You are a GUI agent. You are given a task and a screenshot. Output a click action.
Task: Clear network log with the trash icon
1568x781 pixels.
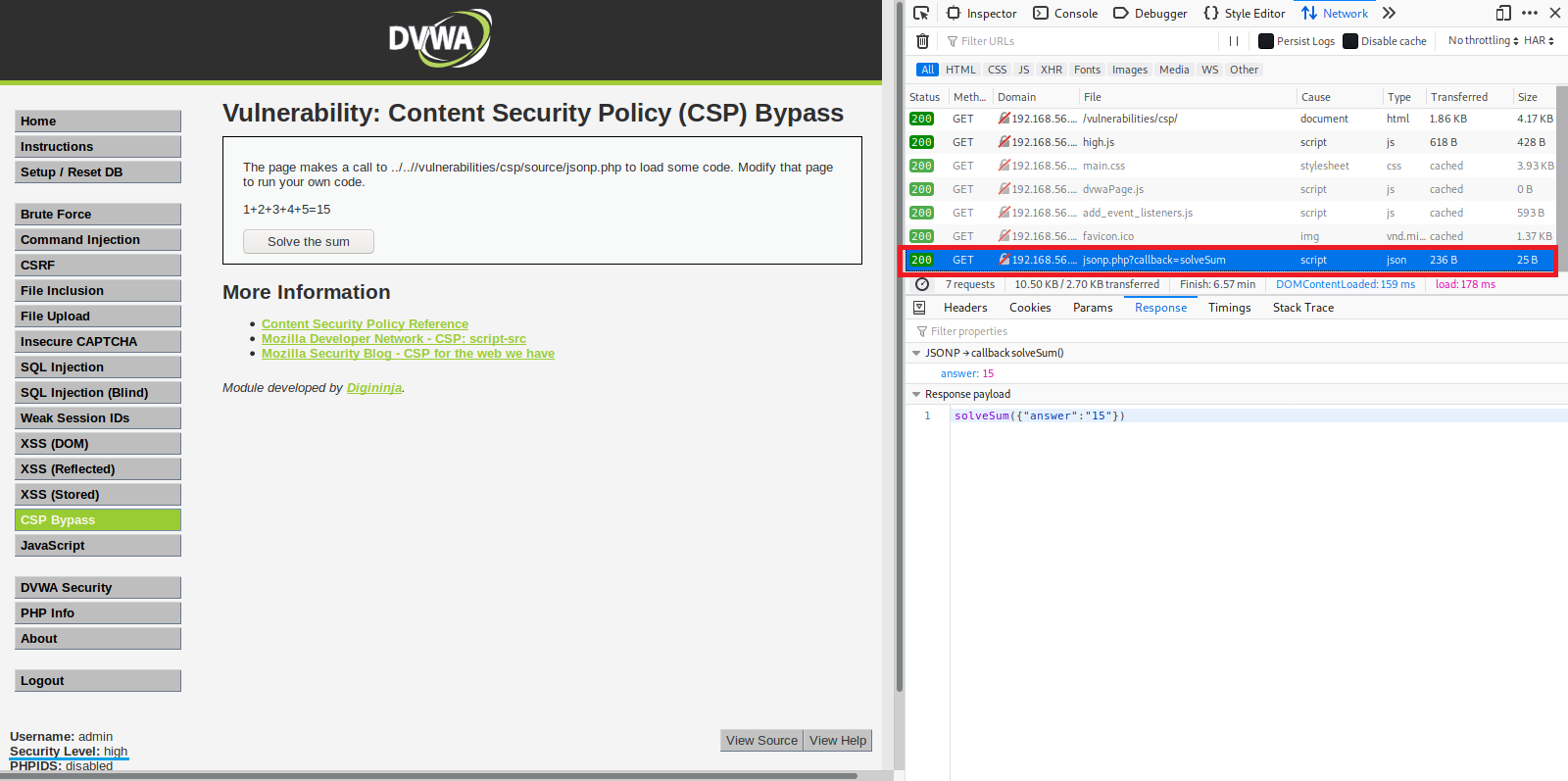(922, 41)
